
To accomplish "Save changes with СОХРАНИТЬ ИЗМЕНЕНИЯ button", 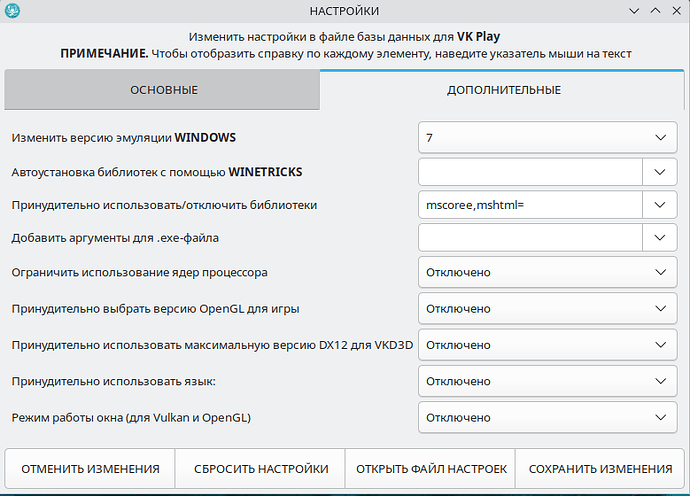I will (600, 468).
